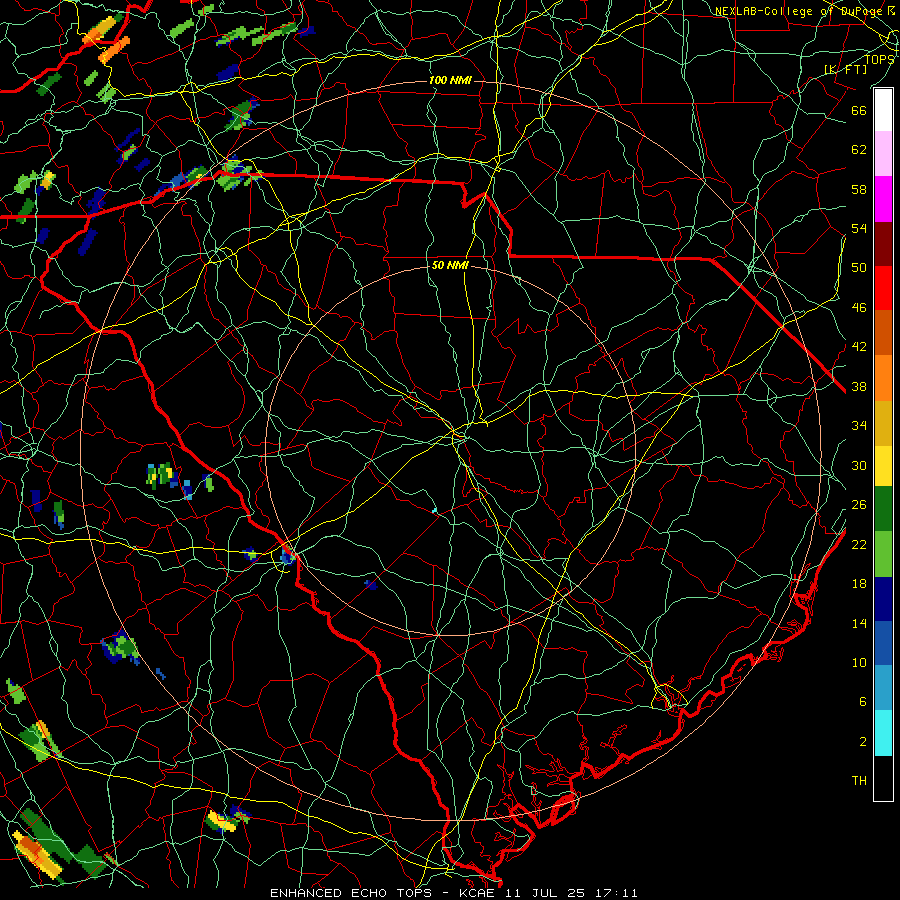Click the light pink legend swatch

883,153
